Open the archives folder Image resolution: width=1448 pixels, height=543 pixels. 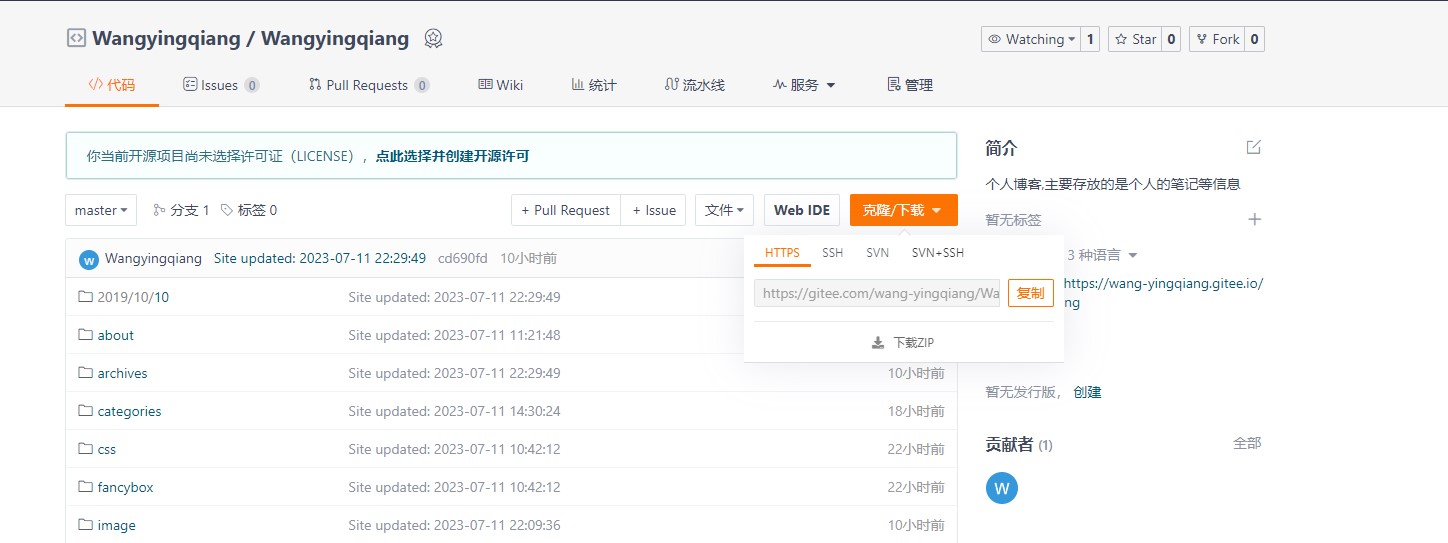point(122,373)
